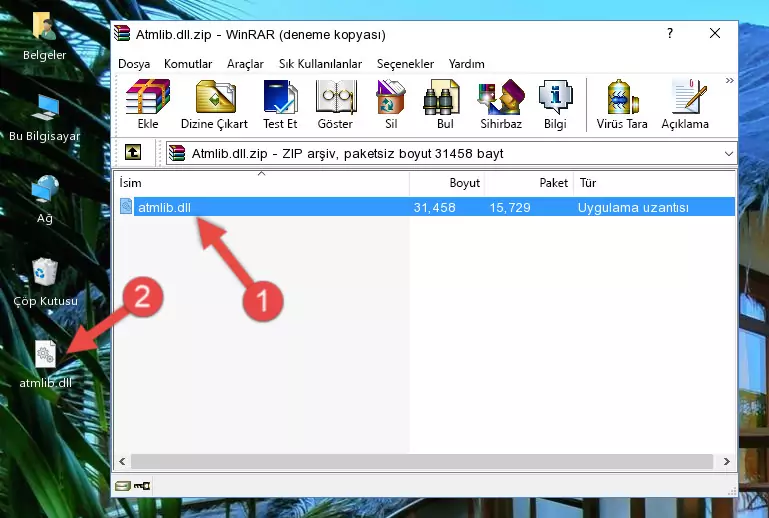769x518 pixels.
Task: Click archive icon in address bar
Action: (177, 154)
